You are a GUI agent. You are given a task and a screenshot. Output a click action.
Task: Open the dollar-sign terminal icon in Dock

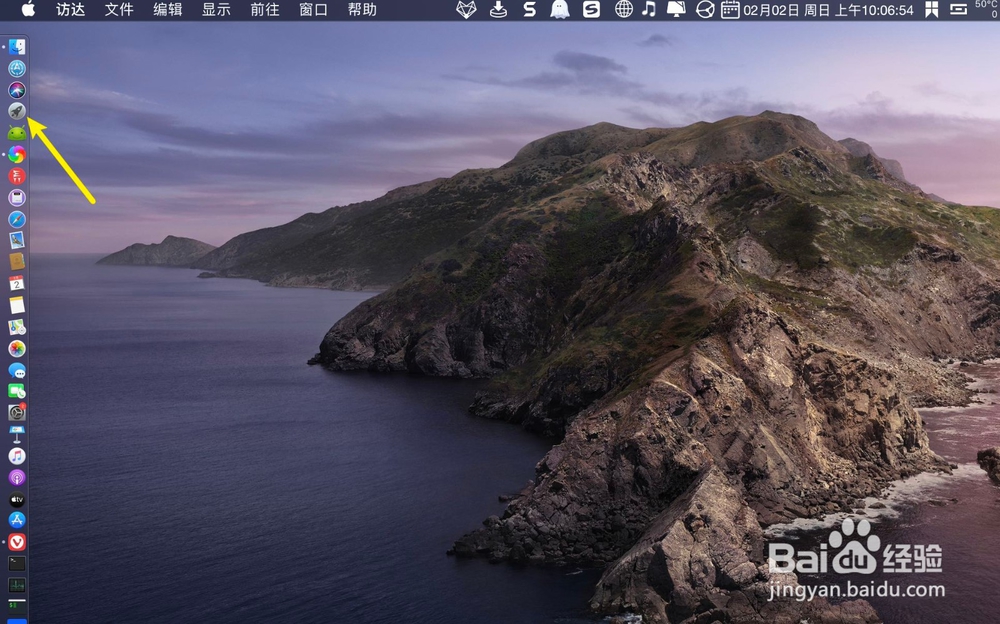[17, 605]
